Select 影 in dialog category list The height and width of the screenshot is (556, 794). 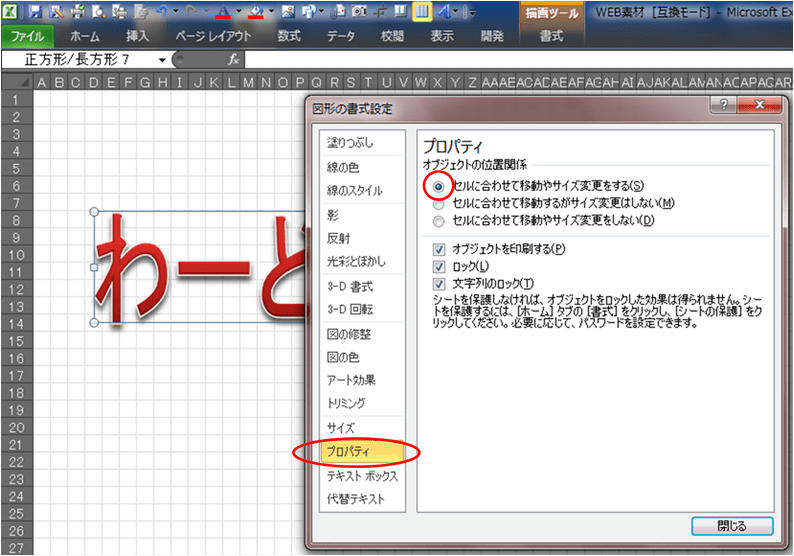click(x=363, y=215)
